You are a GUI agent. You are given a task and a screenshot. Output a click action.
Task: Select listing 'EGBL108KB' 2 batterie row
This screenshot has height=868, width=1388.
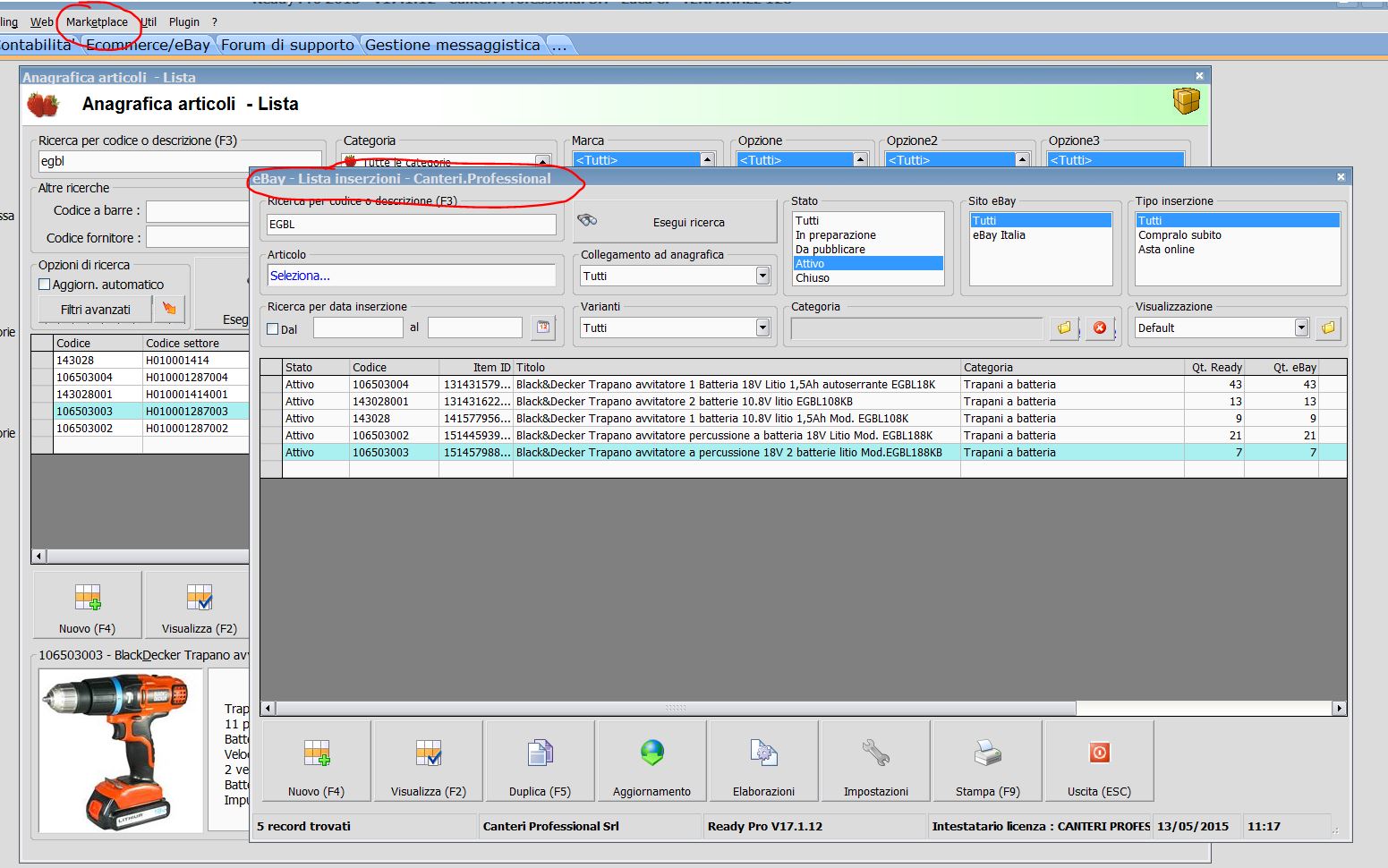[803, 401]
